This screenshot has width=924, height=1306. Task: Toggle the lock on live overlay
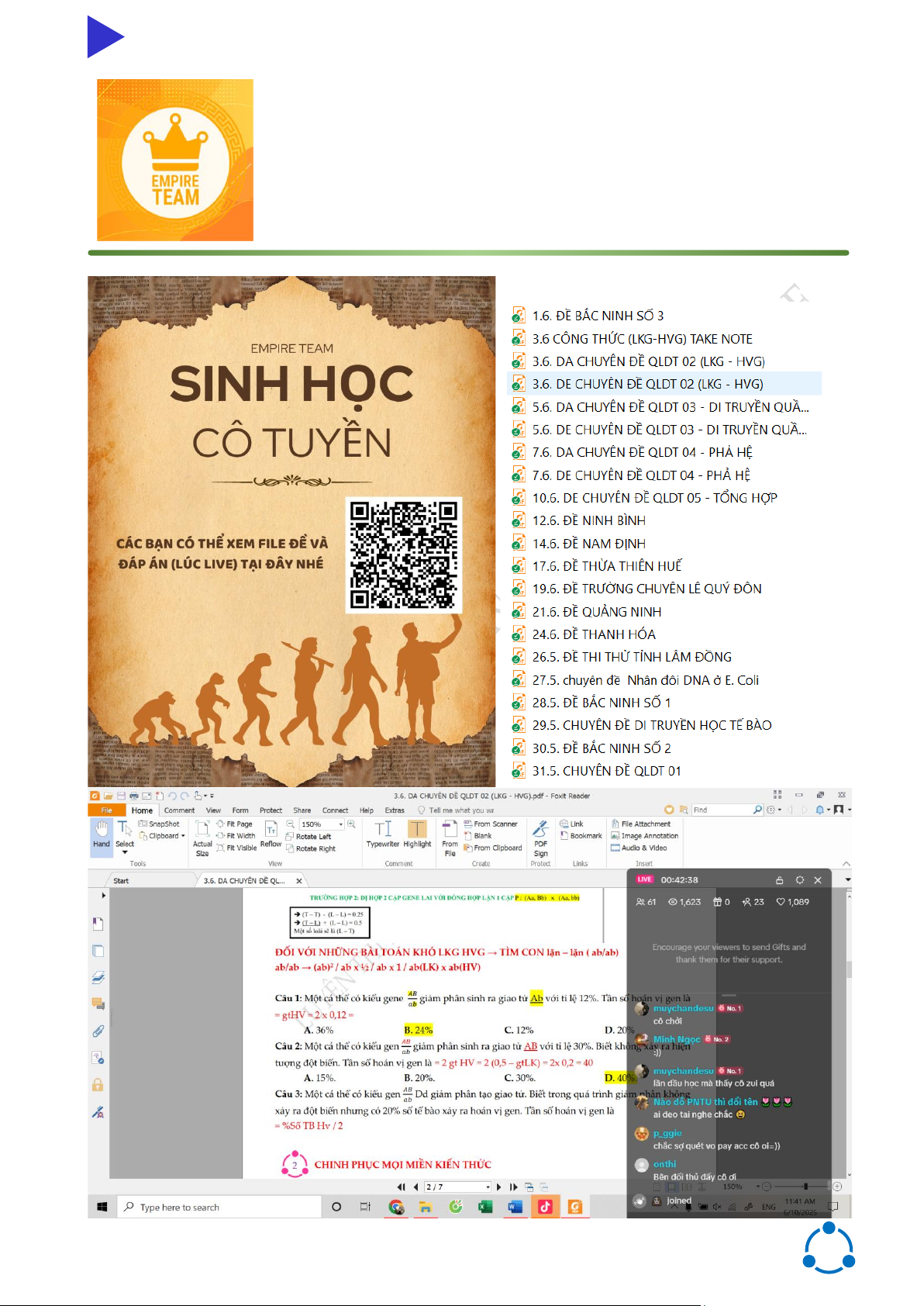tap(779, 880)
